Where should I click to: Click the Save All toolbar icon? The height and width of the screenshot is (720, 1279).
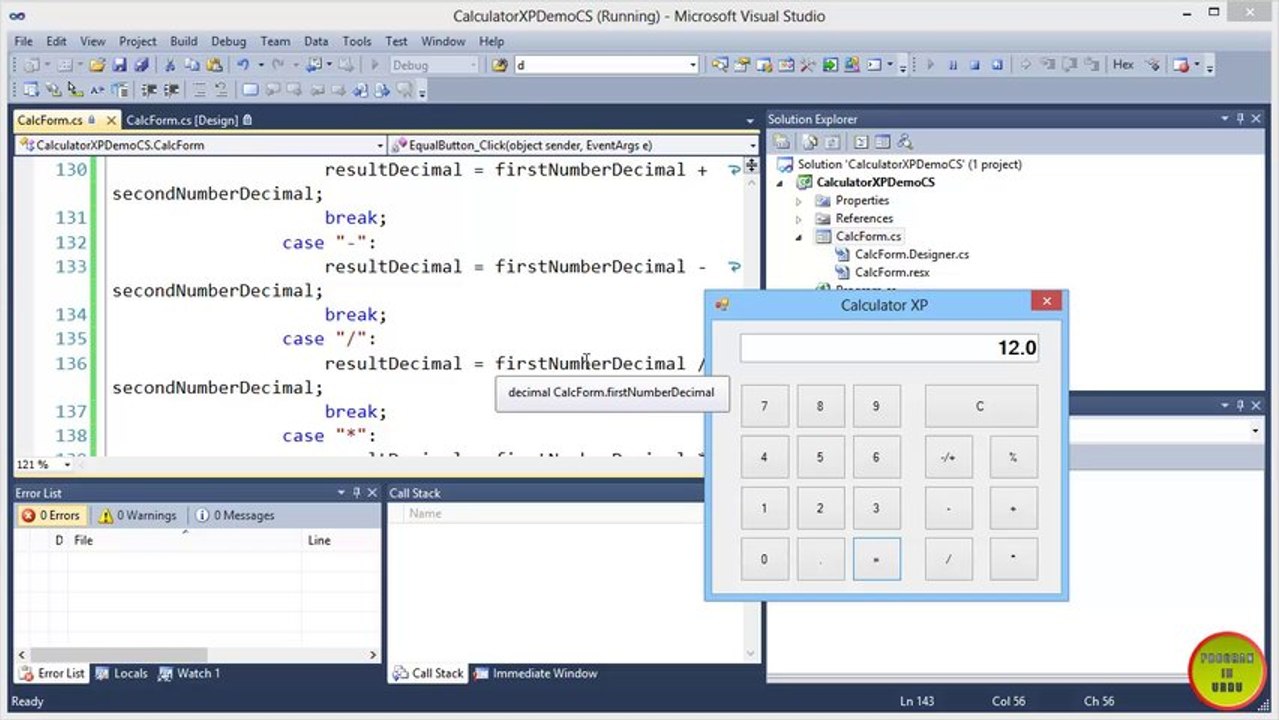141,65
